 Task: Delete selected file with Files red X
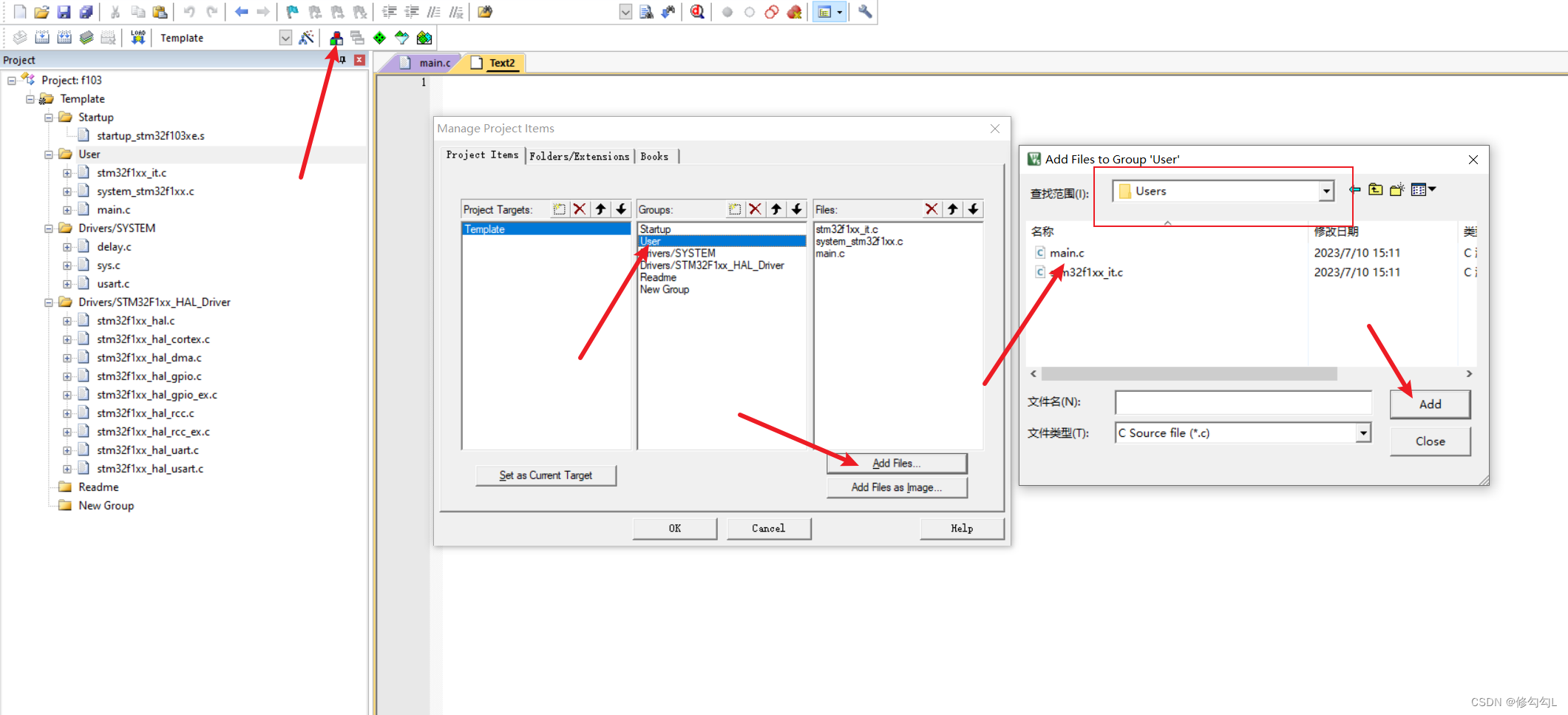[931, 209]
